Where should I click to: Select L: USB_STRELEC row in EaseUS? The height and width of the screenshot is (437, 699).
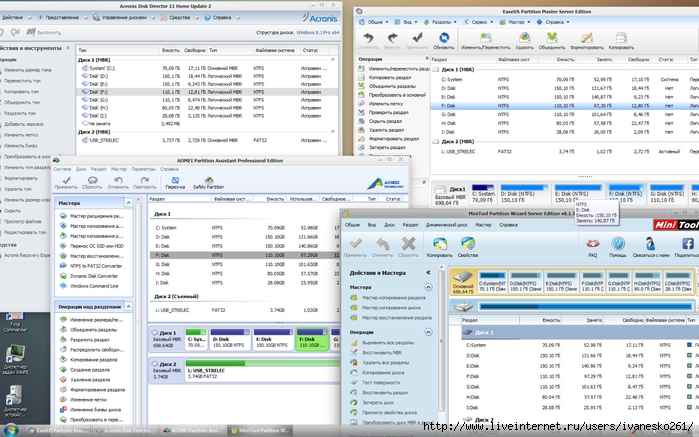coord(565,152)
